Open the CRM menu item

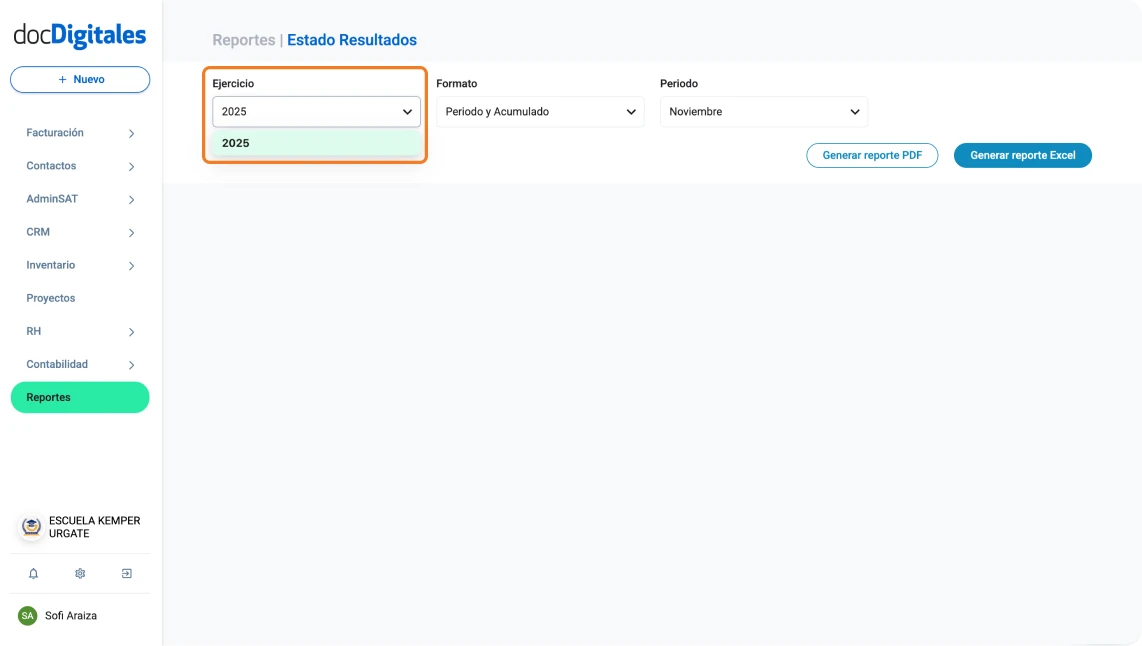click(x=38, y=232)
